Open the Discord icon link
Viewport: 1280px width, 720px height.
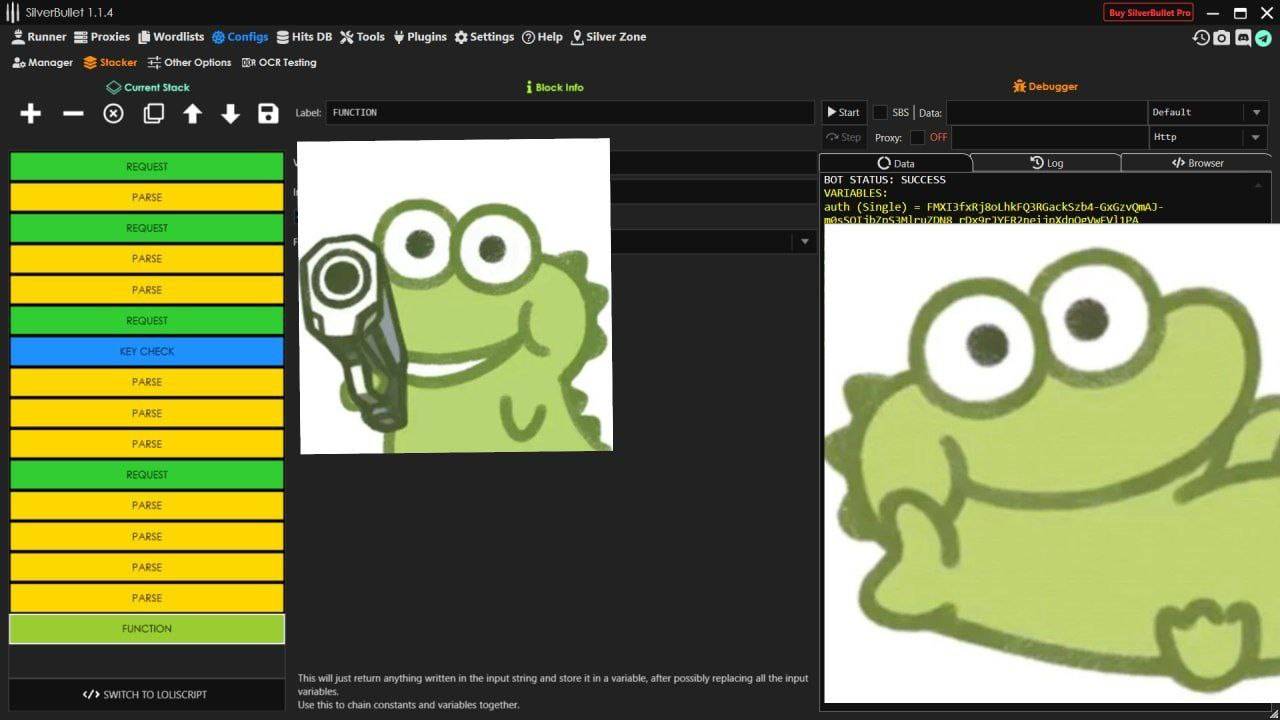[x=1243, y=38]
